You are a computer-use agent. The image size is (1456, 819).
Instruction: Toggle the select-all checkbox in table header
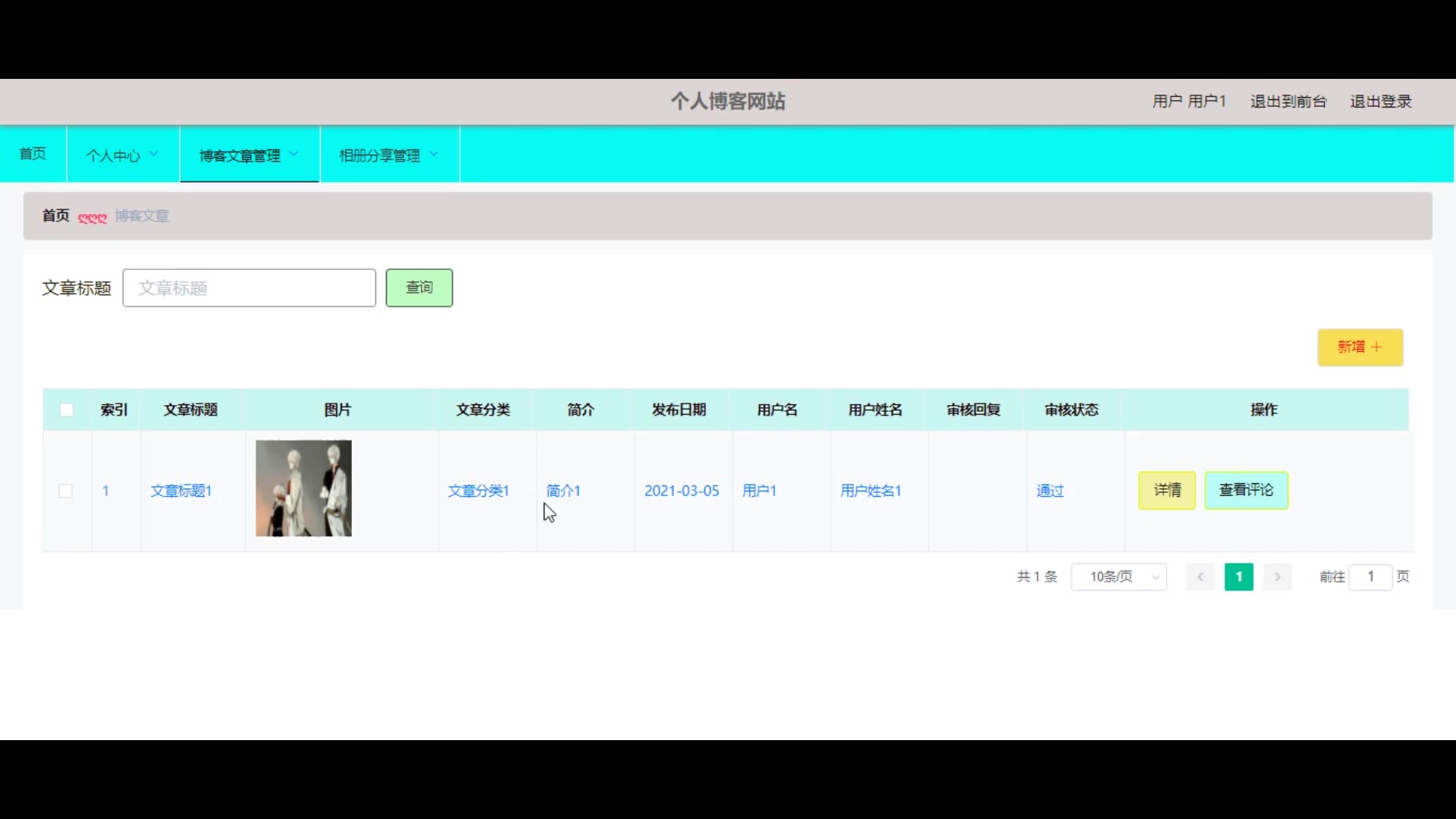[67, 410]
